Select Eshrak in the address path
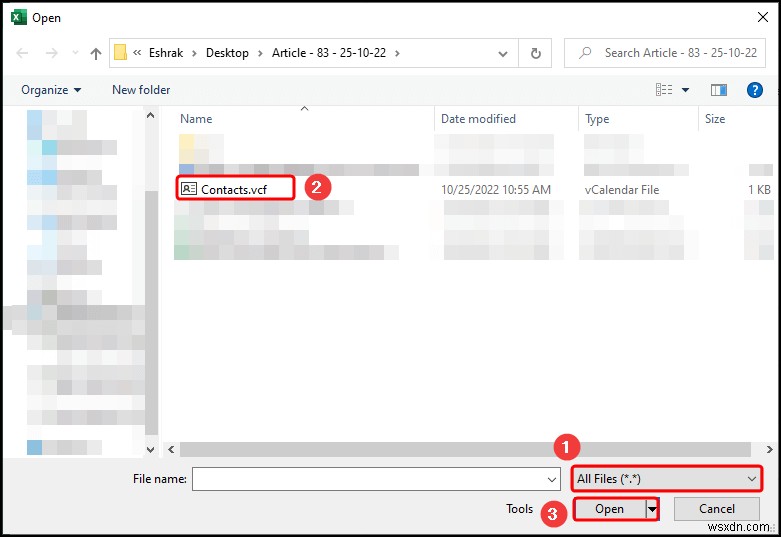This screenshot has height=537, width=781. click(x=166, y=53)
